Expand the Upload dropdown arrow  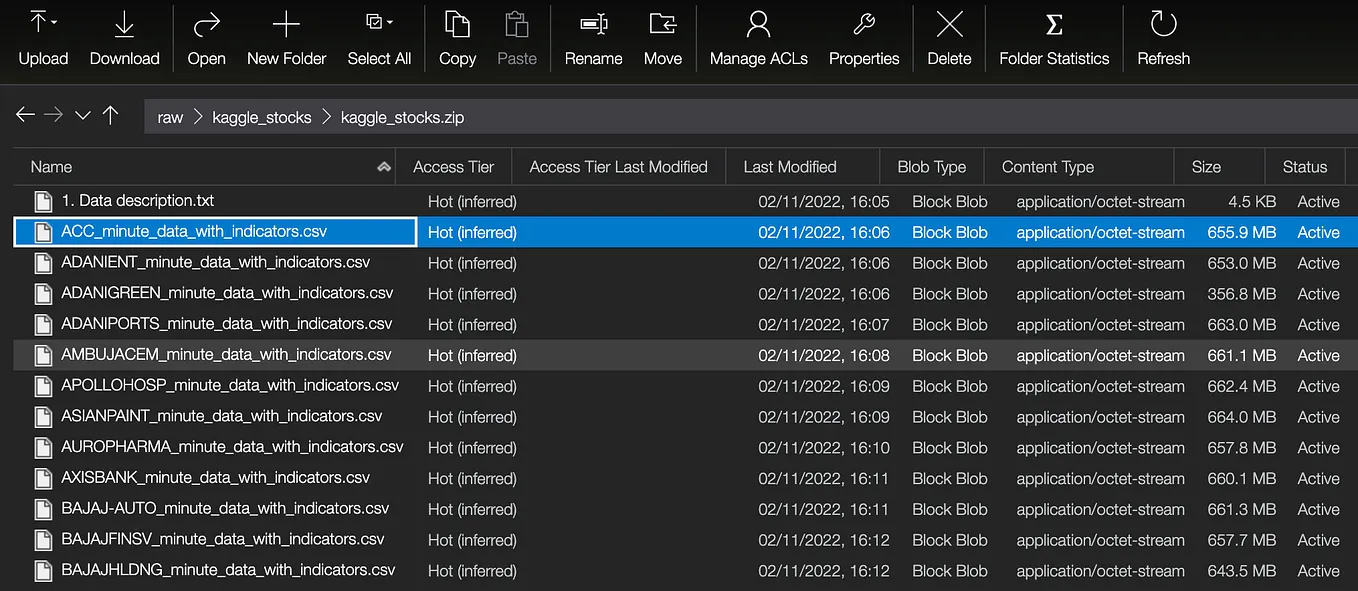(x=53, y=21)
